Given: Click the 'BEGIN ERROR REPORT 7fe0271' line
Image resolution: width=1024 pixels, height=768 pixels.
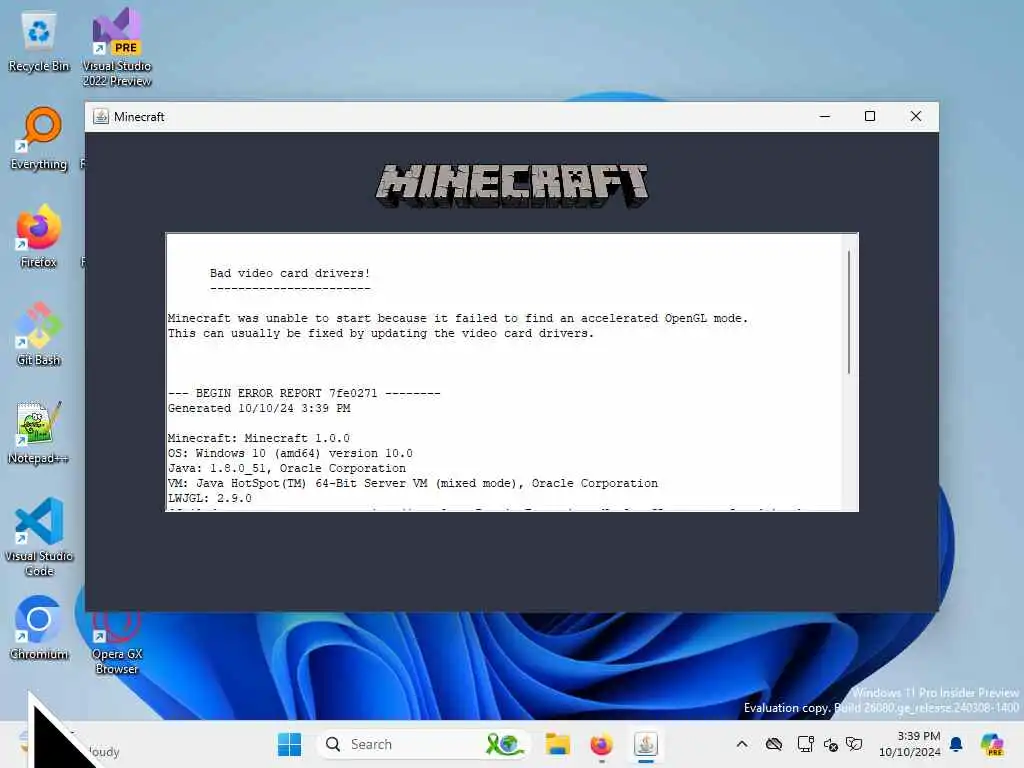Looking at the screenshot, I should [x=304, y=393].
